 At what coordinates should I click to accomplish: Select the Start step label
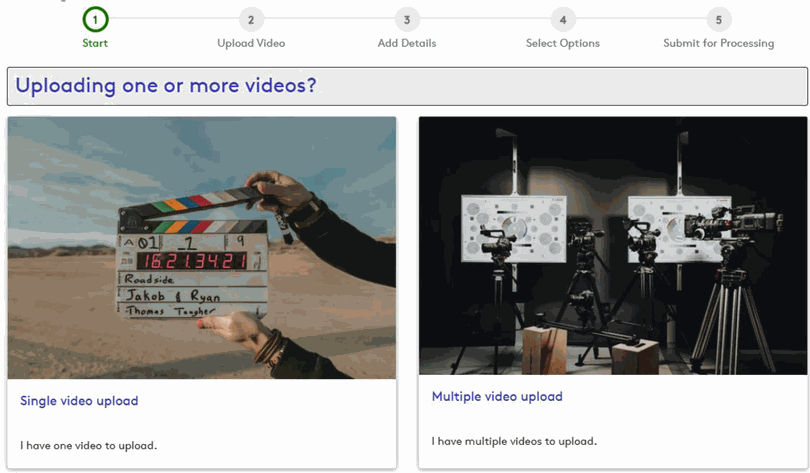tap(95, 43)
